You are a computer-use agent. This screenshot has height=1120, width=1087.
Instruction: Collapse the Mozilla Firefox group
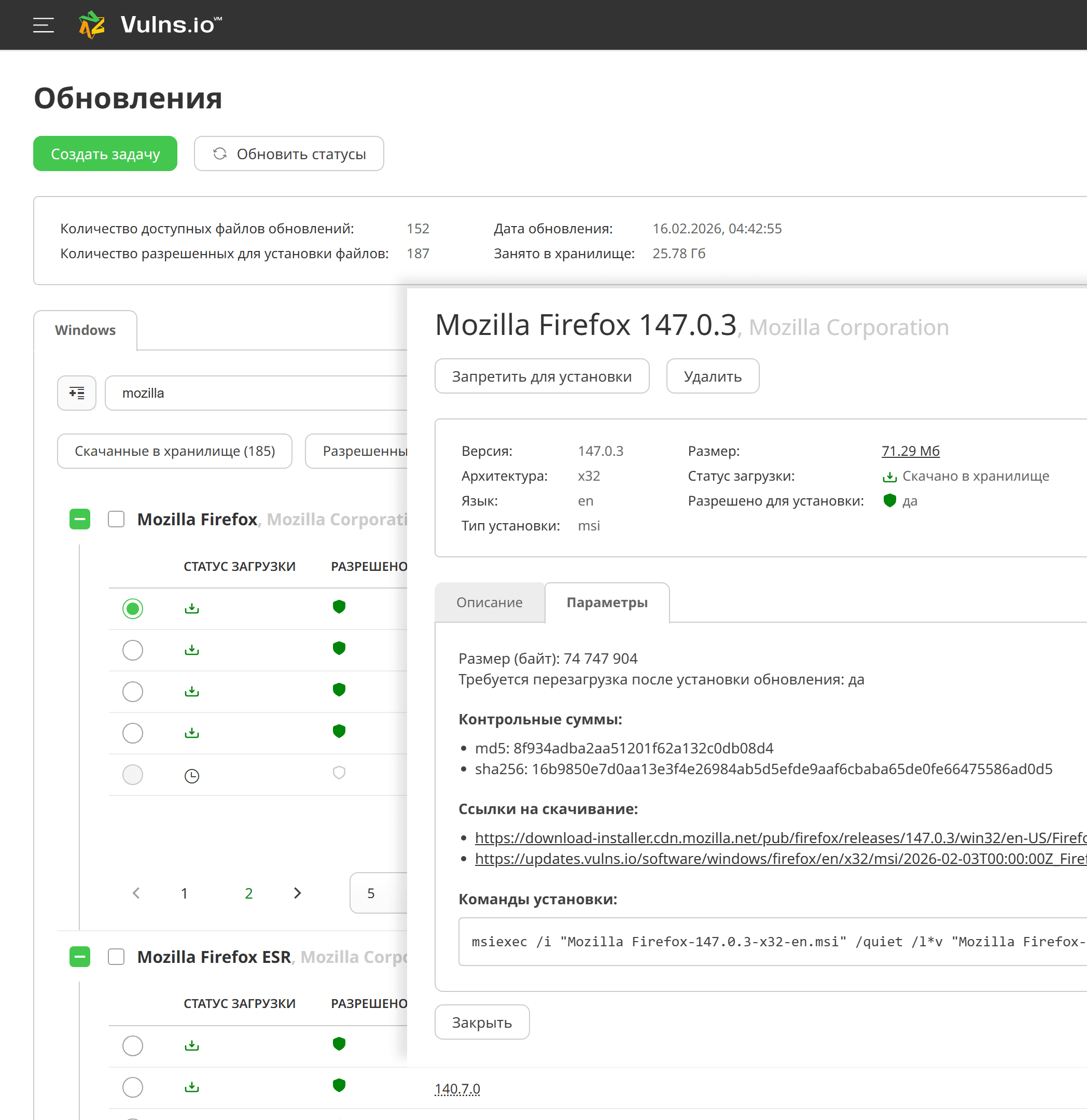tap(80, 519)
